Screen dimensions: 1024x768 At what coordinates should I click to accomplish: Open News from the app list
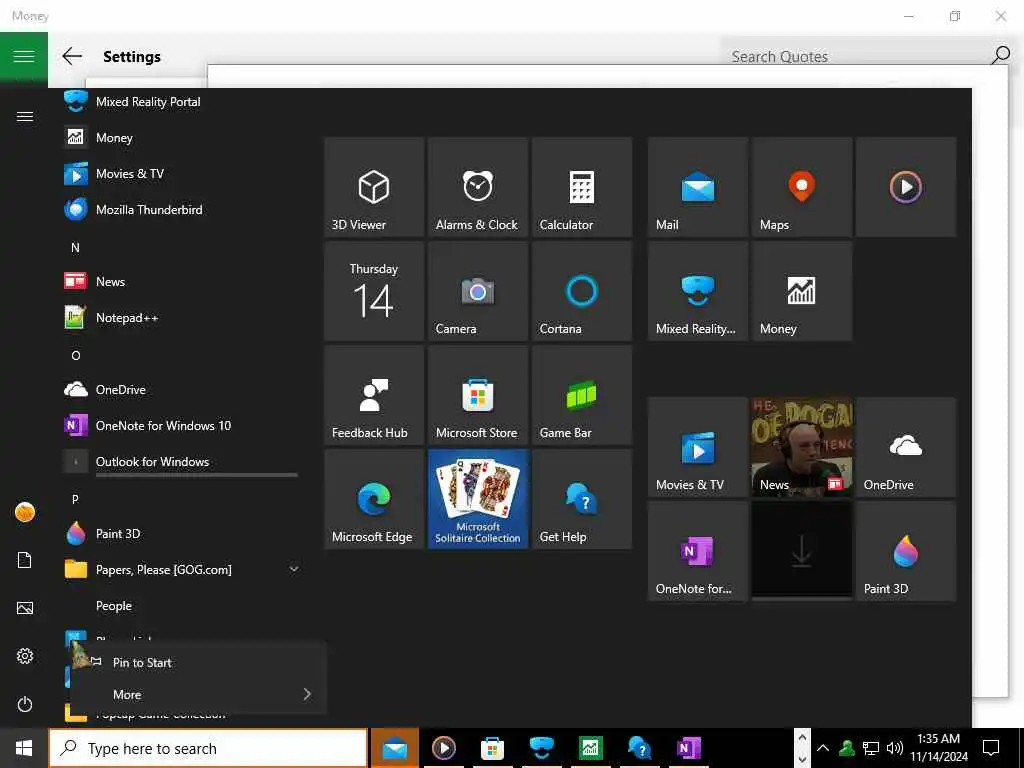182,281
